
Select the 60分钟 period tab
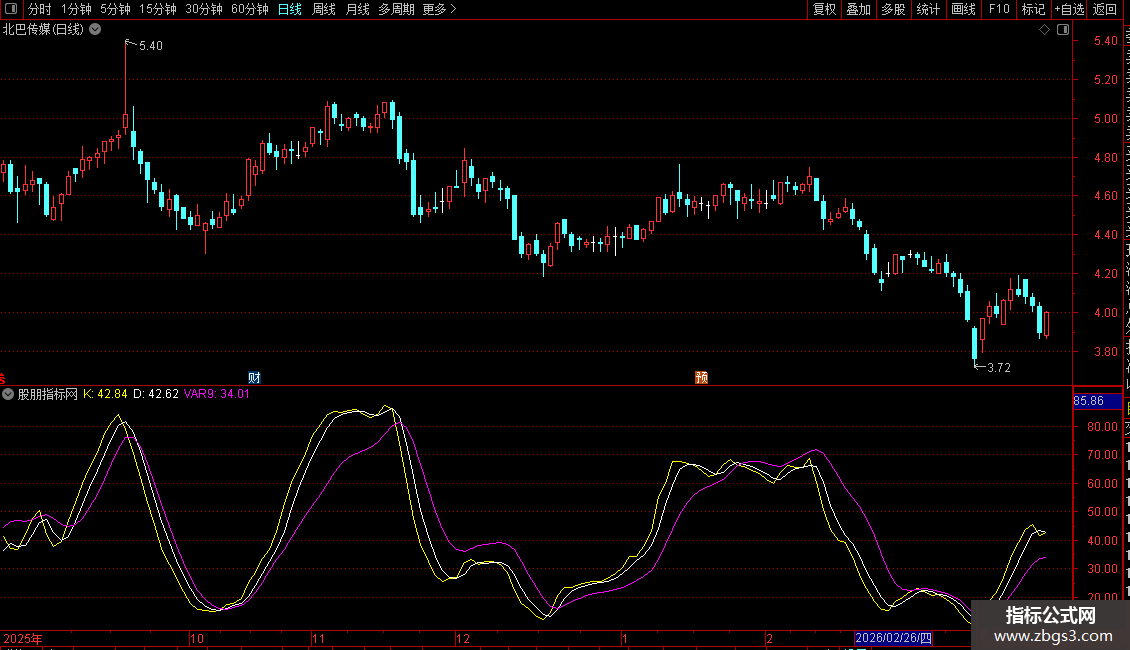249,9
